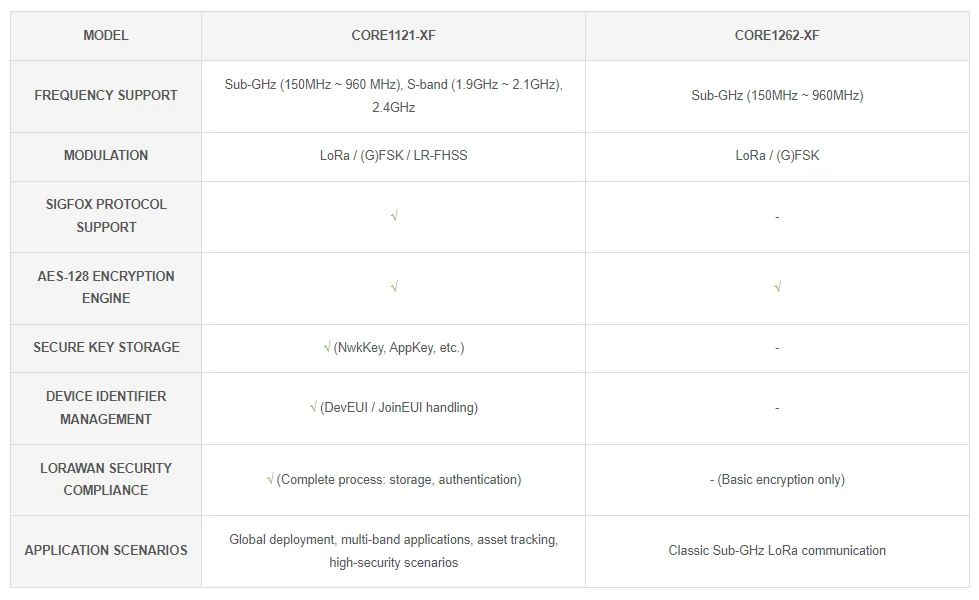
Task: Click the MODEL header cell
Action: pos(106,35)
